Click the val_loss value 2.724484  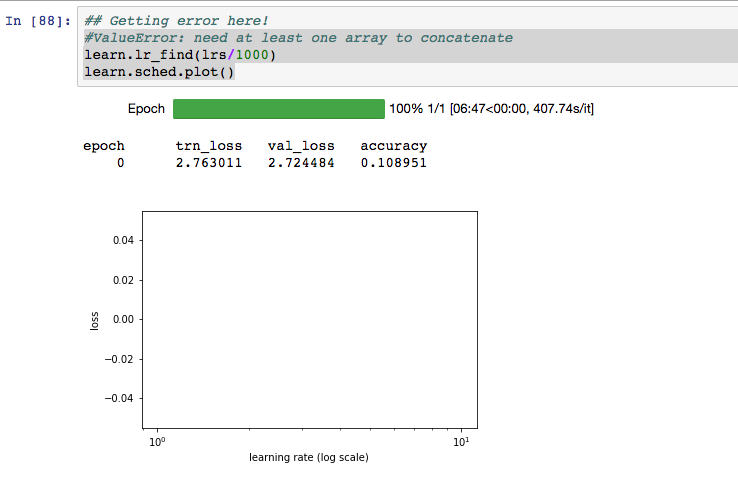pos(301,162)
